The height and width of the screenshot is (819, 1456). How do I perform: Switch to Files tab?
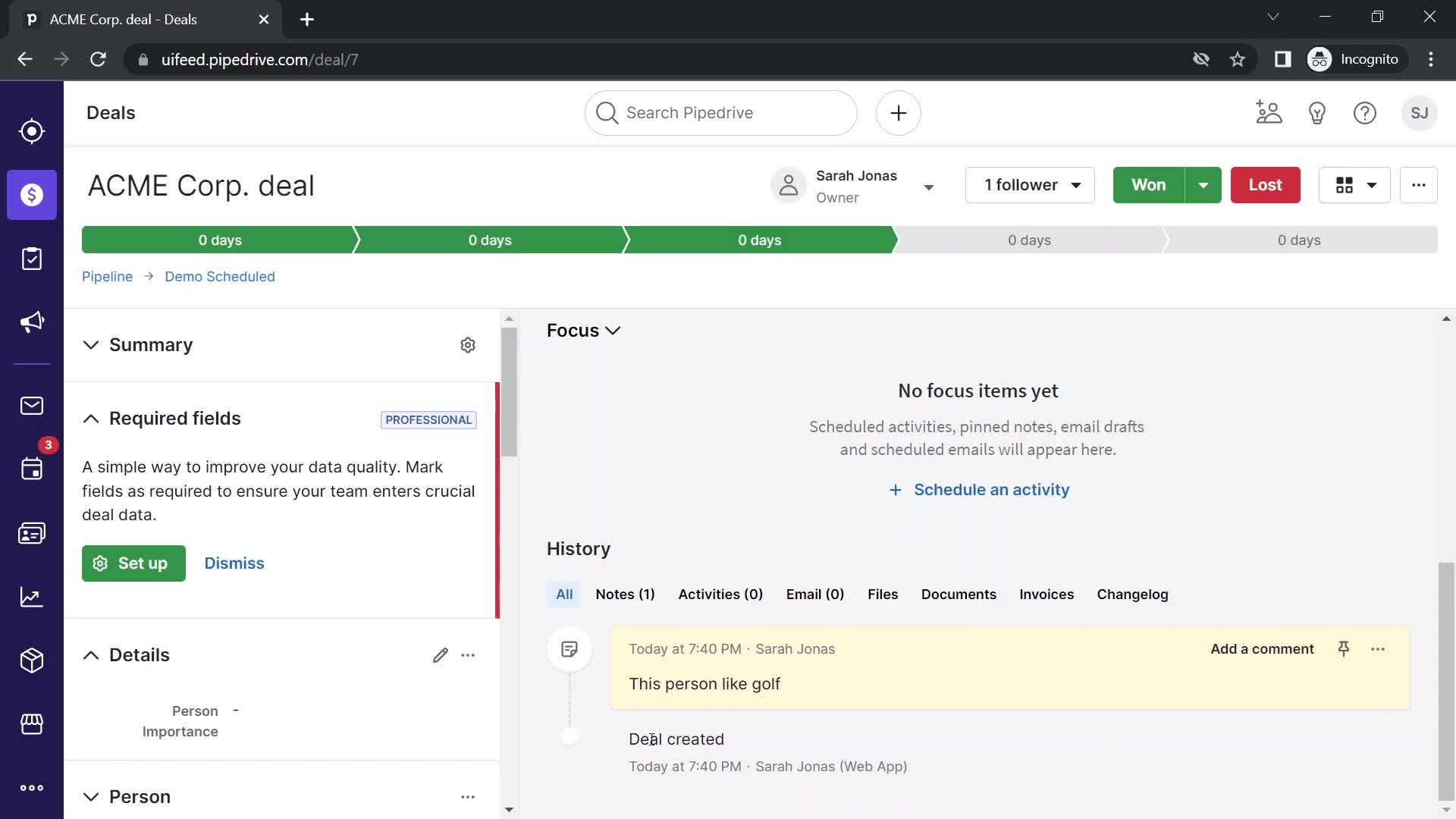coord(883,595)
